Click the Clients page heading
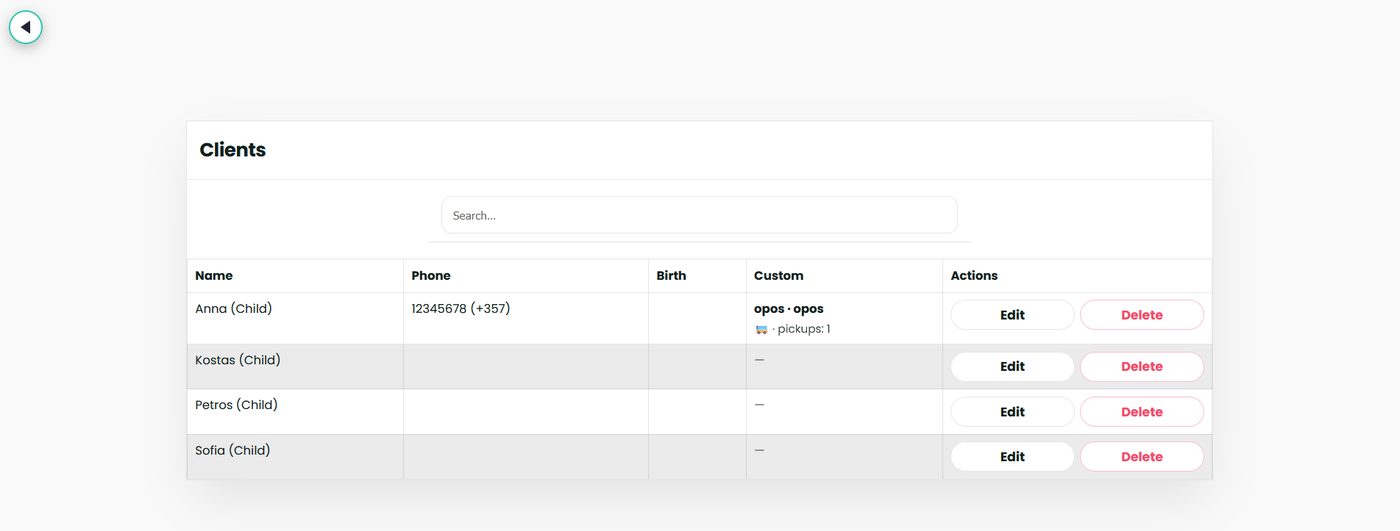The height and width of the screenshot is (531, 1400). tap(233, 150)
